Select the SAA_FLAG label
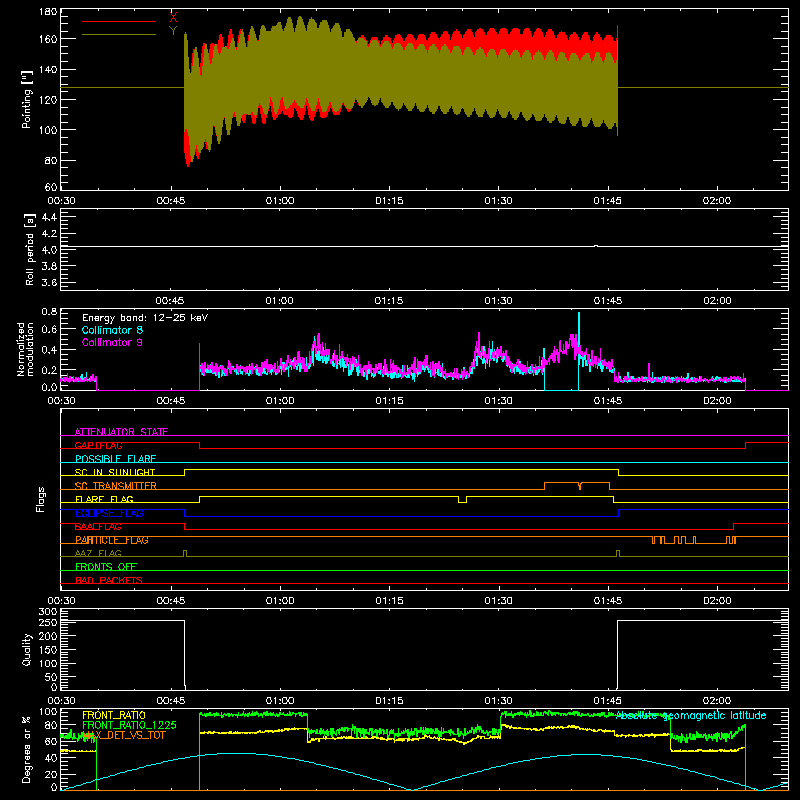 pyautogui.click(x=98, y=527)
